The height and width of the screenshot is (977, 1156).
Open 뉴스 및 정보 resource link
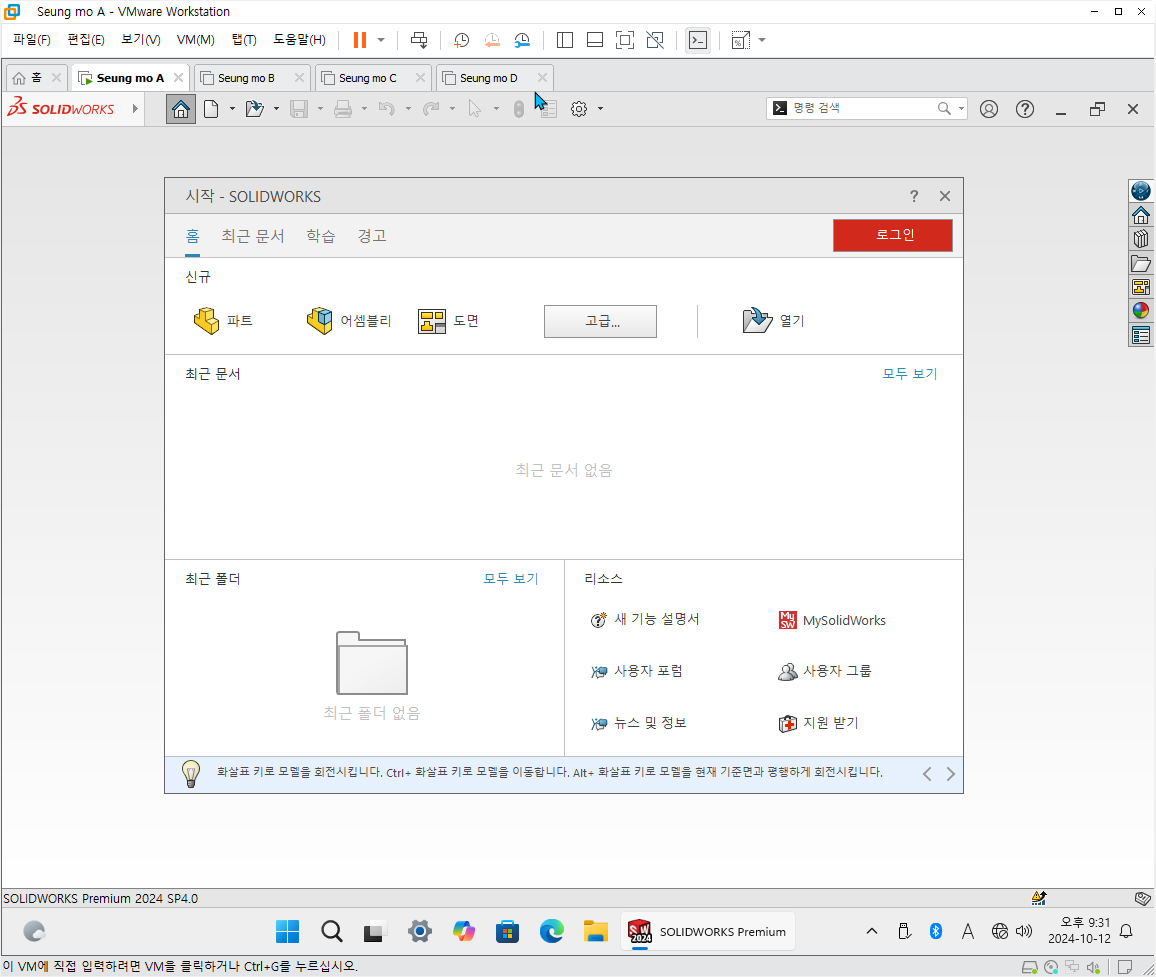point(638,723)
